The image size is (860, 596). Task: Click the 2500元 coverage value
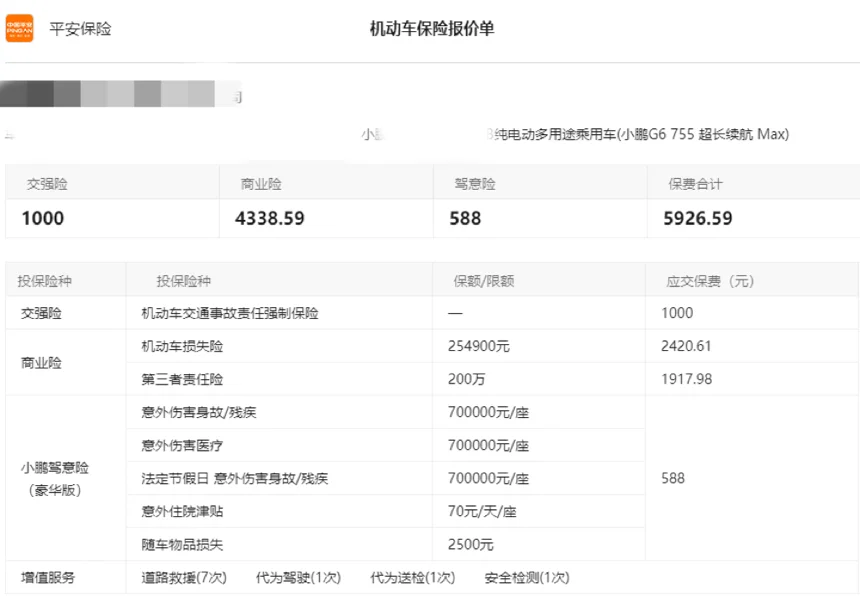pyautogui.click(x=470, y=544)
